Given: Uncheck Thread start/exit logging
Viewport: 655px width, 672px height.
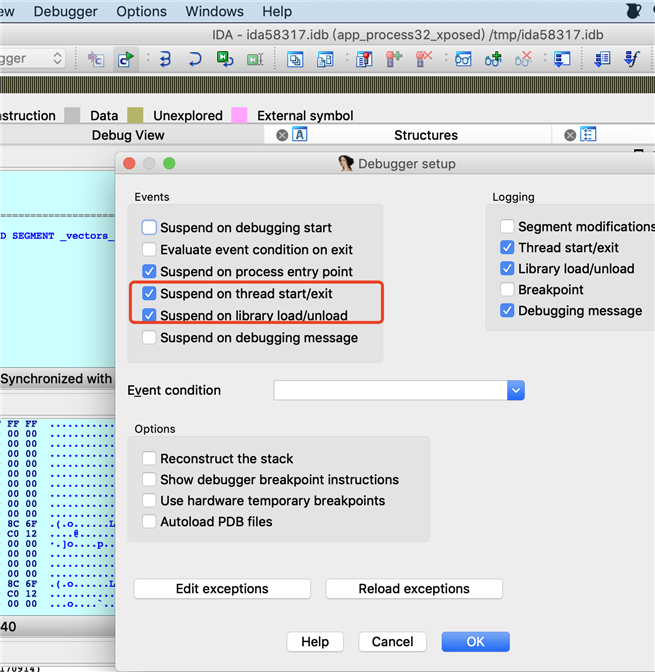Looking at the screenshot, I should pyautogui.click(x=507, y=247).
